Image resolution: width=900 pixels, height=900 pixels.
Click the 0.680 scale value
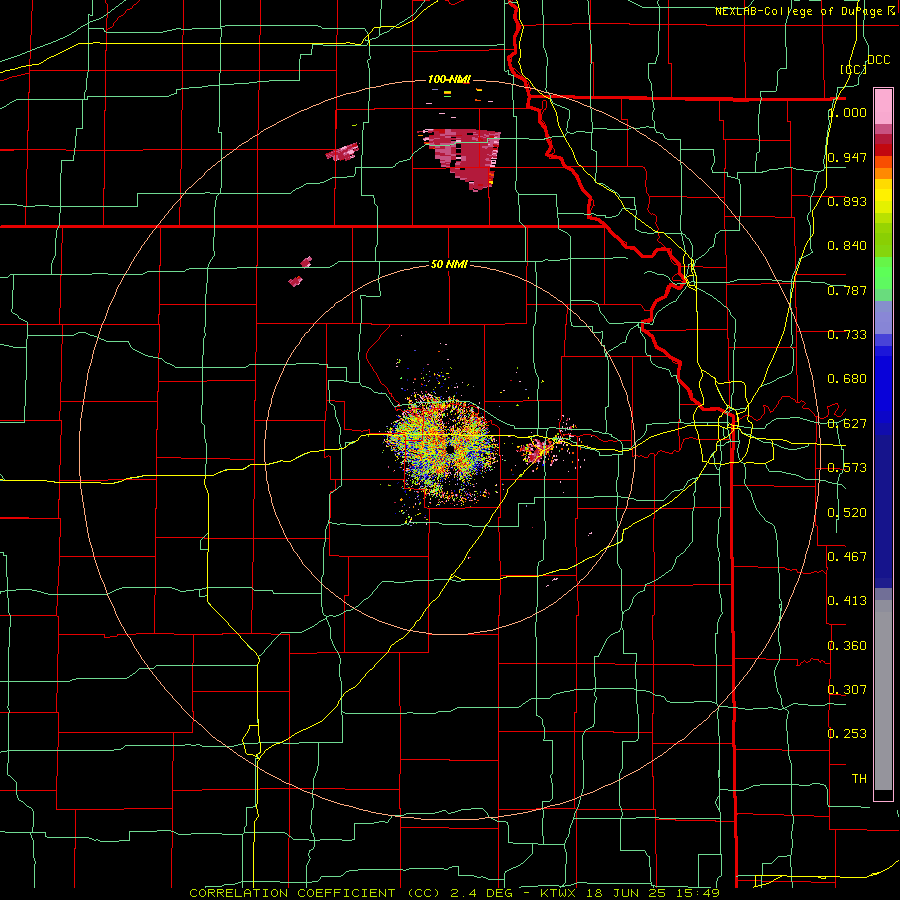pos(847,379)
